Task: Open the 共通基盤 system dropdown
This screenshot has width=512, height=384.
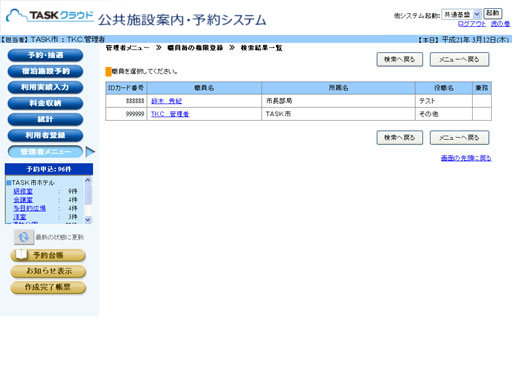Action: click(x=461, y=14)
